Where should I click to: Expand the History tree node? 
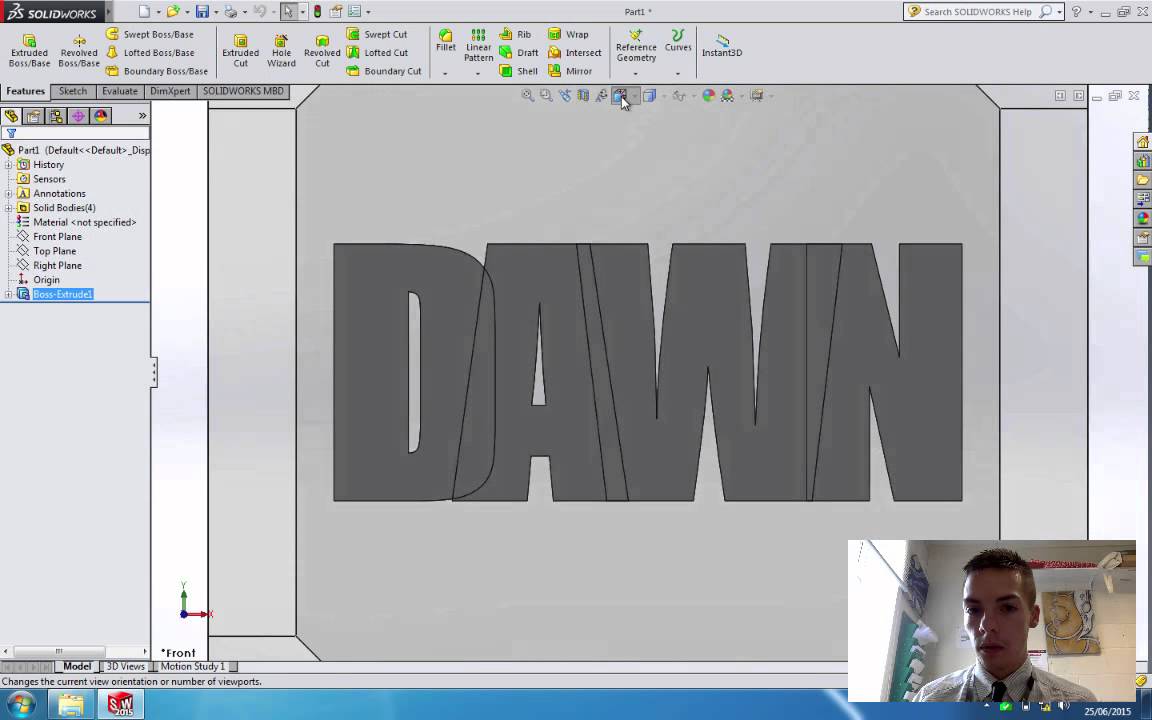coord(8,165)
